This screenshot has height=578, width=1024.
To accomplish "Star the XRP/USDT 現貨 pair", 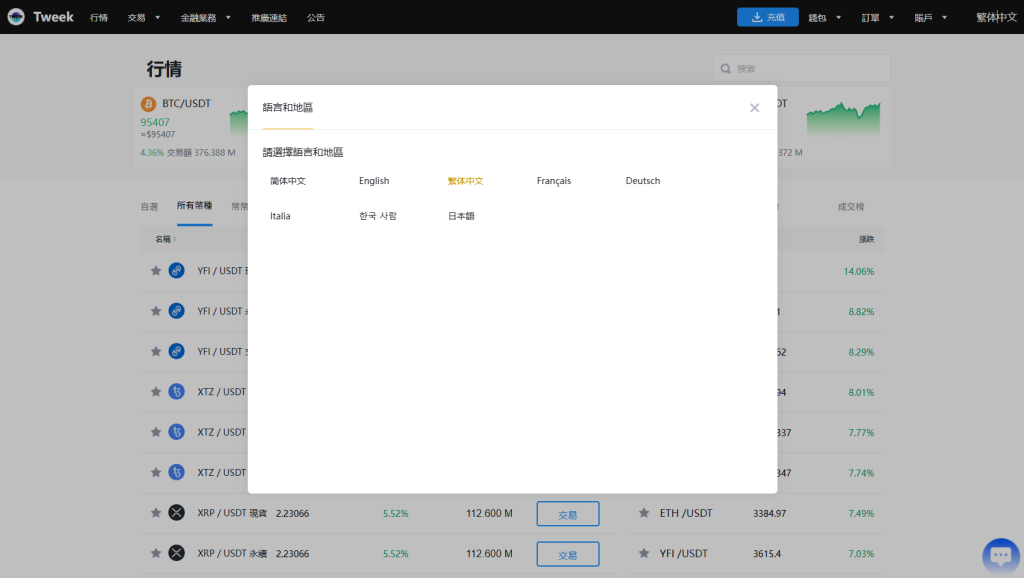I will coord(155,513).
